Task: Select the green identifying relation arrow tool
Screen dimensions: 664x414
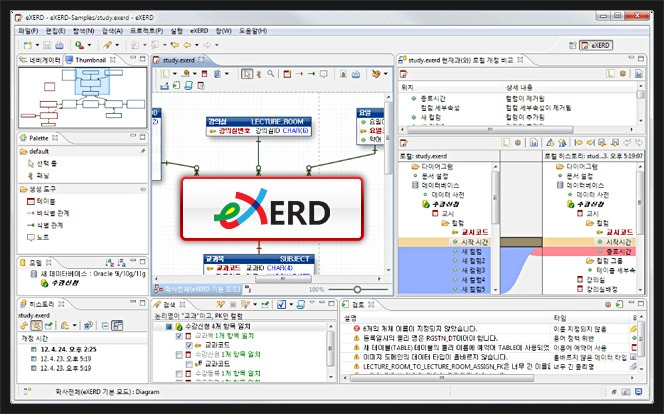Action: click(311, 74)
